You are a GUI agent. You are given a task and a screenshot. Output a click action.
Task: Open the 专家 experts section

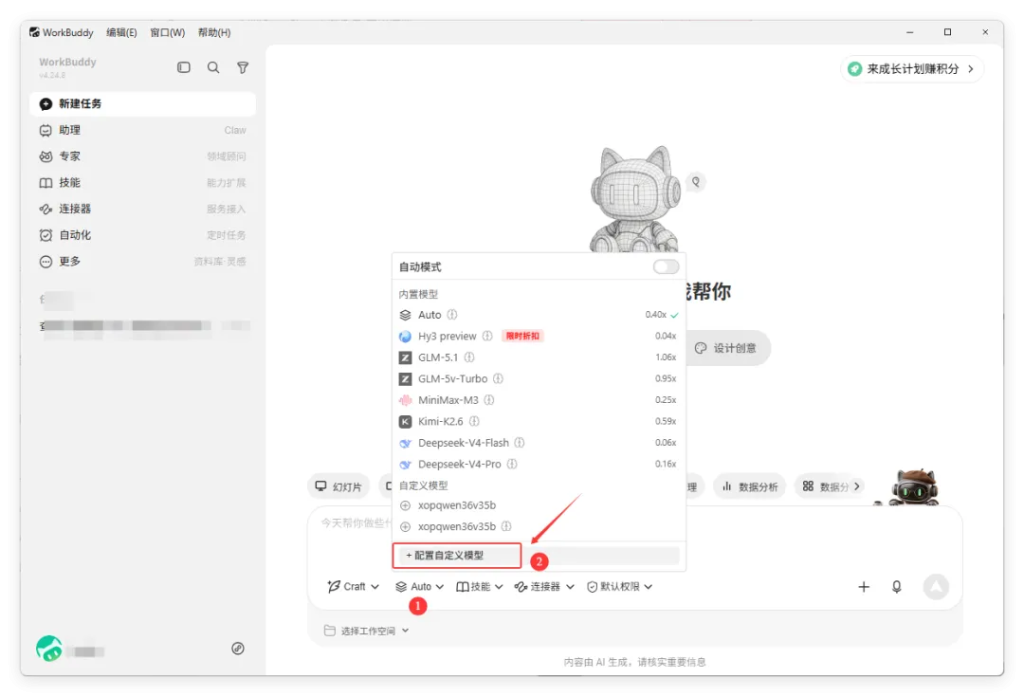(142, 156)
